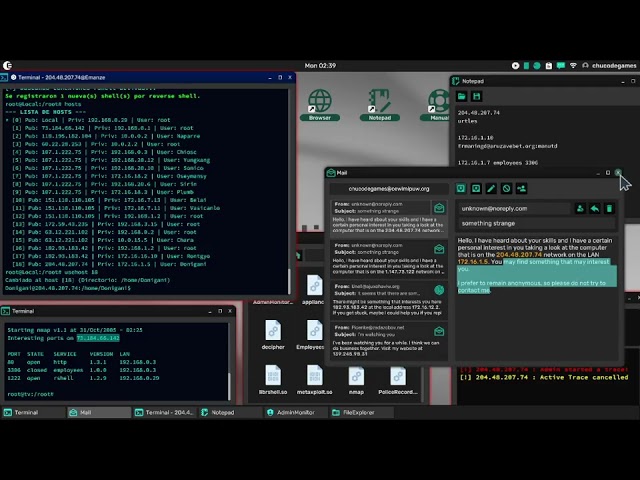The height and width of the screenshot is (480, 640).
Task: Click the remote terminal's vertical scrollbar
Action: (x=289, y=280)
